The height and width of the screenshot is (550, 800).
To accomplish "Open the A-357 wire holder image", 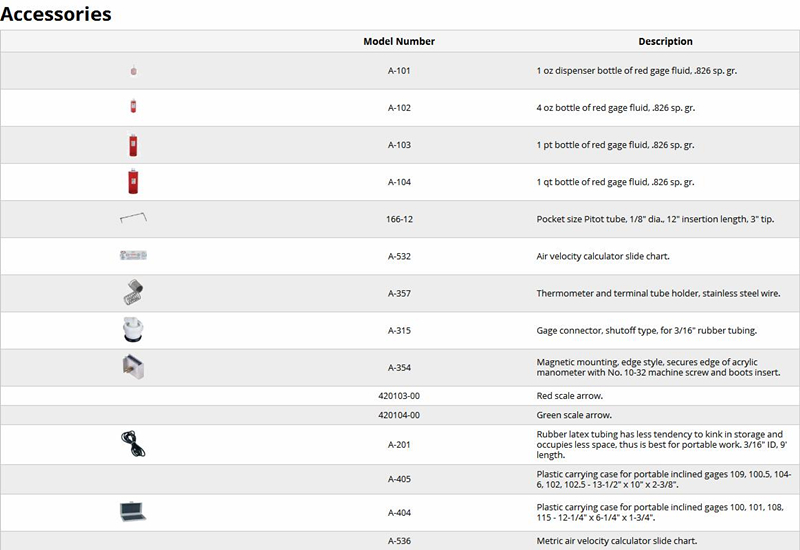I will click(x=133, y=292).
